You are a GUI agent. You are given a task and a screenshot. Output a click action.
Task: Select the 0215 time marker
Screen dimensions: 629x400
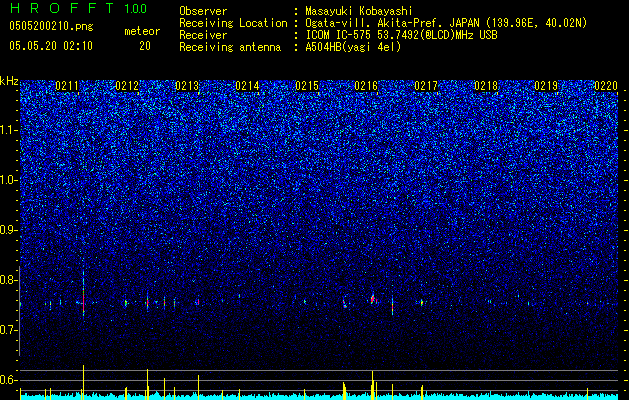(307, 86)
